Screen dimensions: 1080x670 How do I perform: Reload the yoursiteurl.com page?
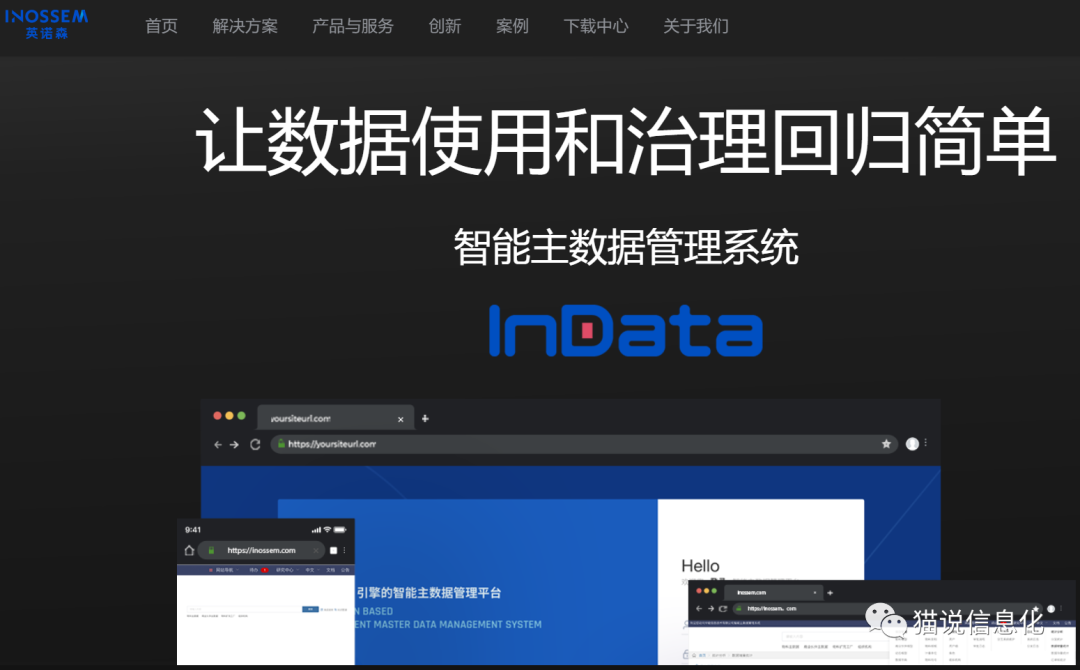coord(255,444)
